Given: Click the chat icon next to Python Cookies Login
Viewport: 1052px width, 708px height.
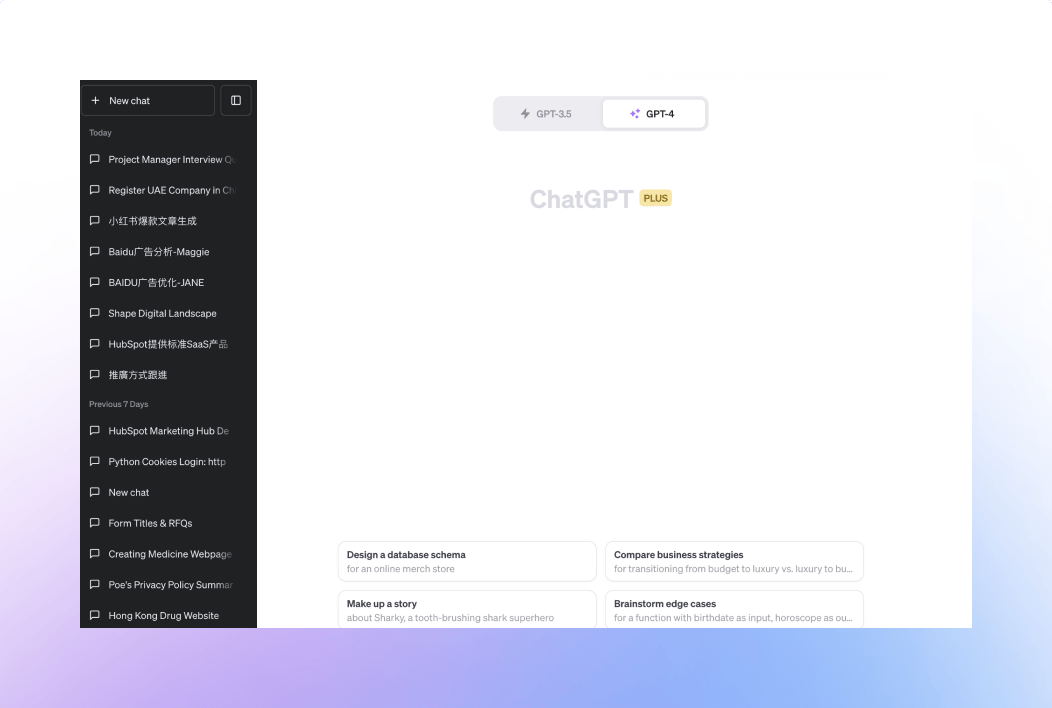Looking at the screenshot, I should (95, 461).
